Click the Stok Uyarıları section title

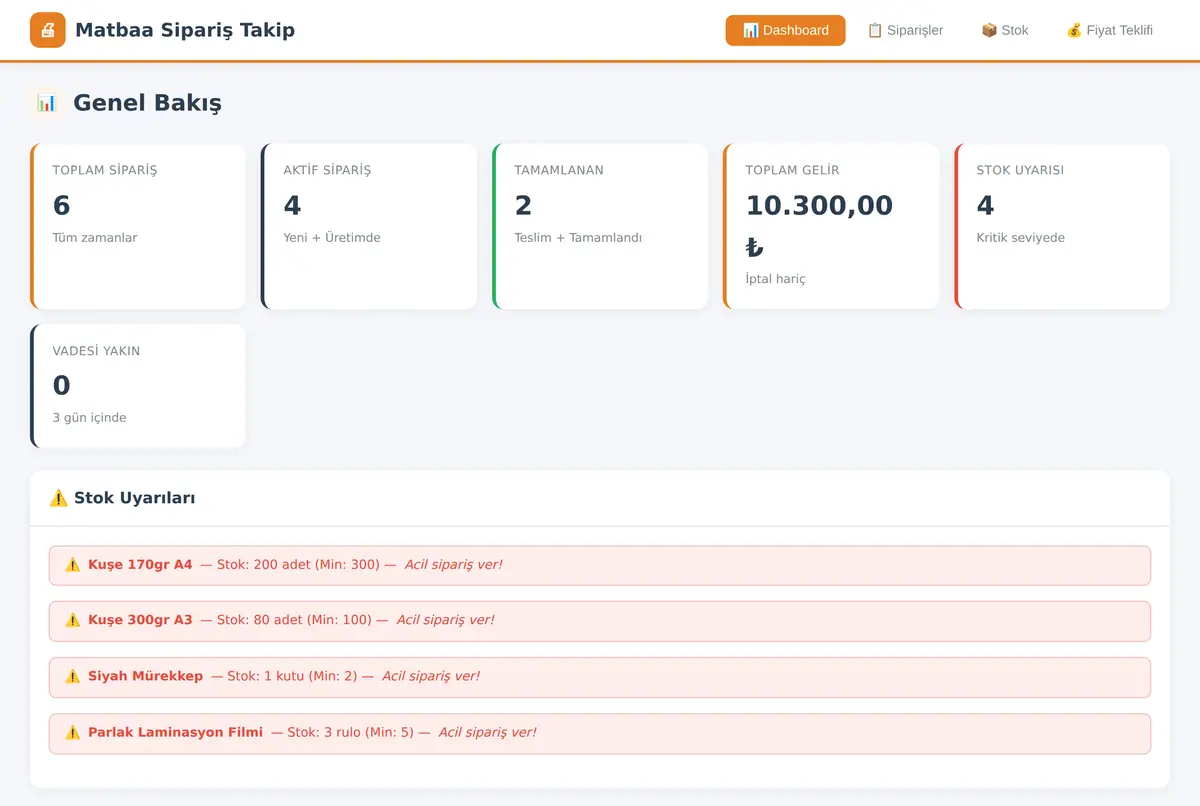[134, 498]
